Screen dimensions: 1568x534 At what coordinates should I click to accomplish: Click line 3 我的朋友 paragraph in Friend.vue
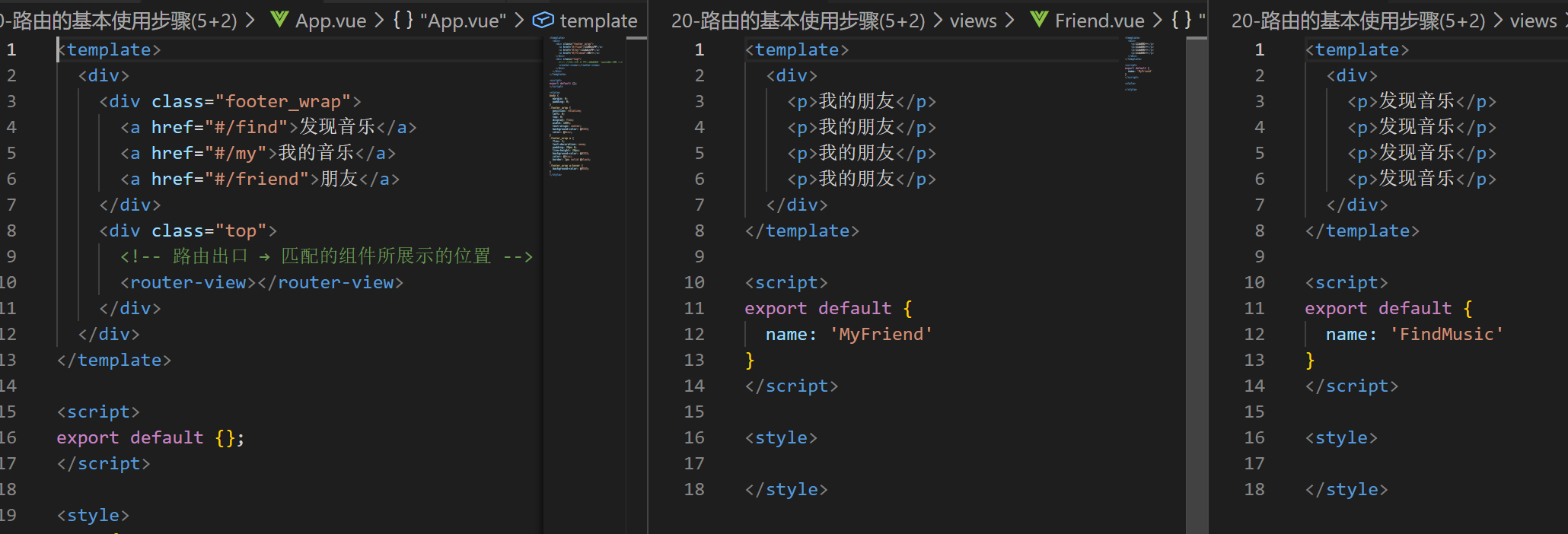(862, 101)
